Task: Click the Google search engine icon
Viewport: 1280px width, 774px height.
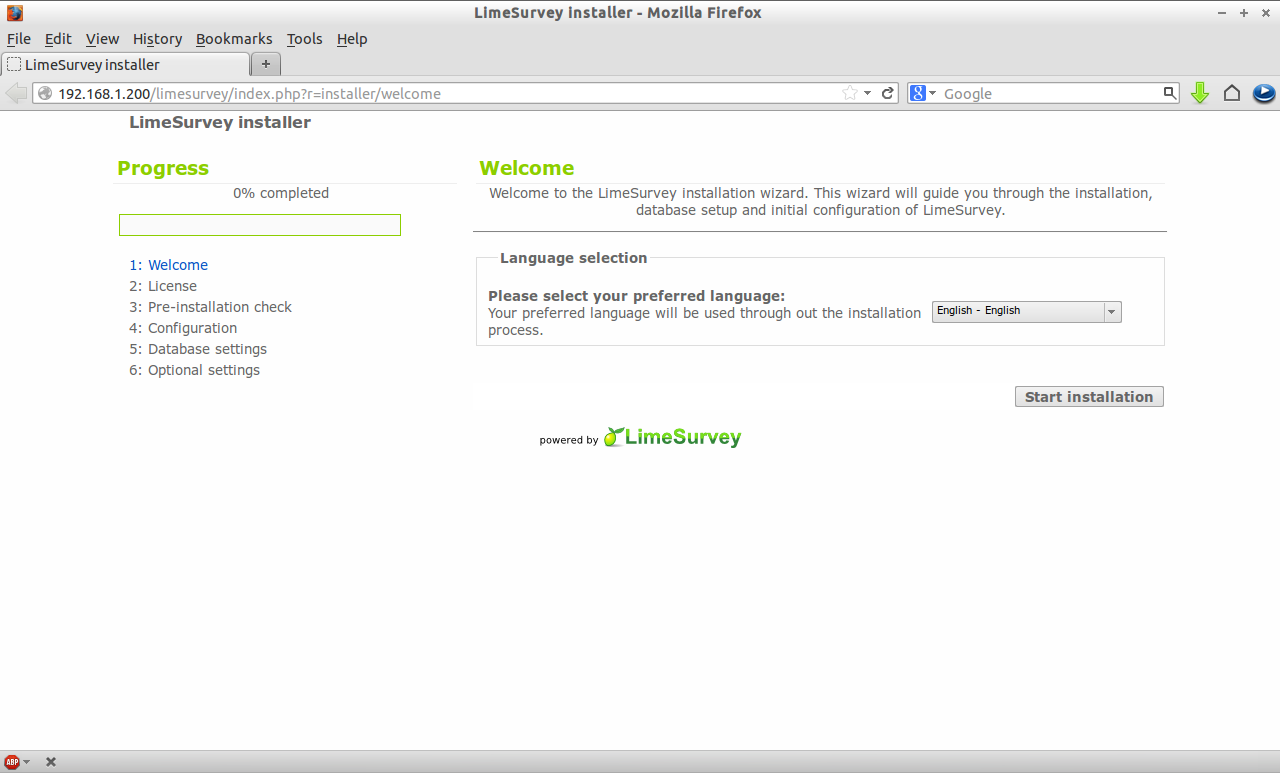Action: 918,93
